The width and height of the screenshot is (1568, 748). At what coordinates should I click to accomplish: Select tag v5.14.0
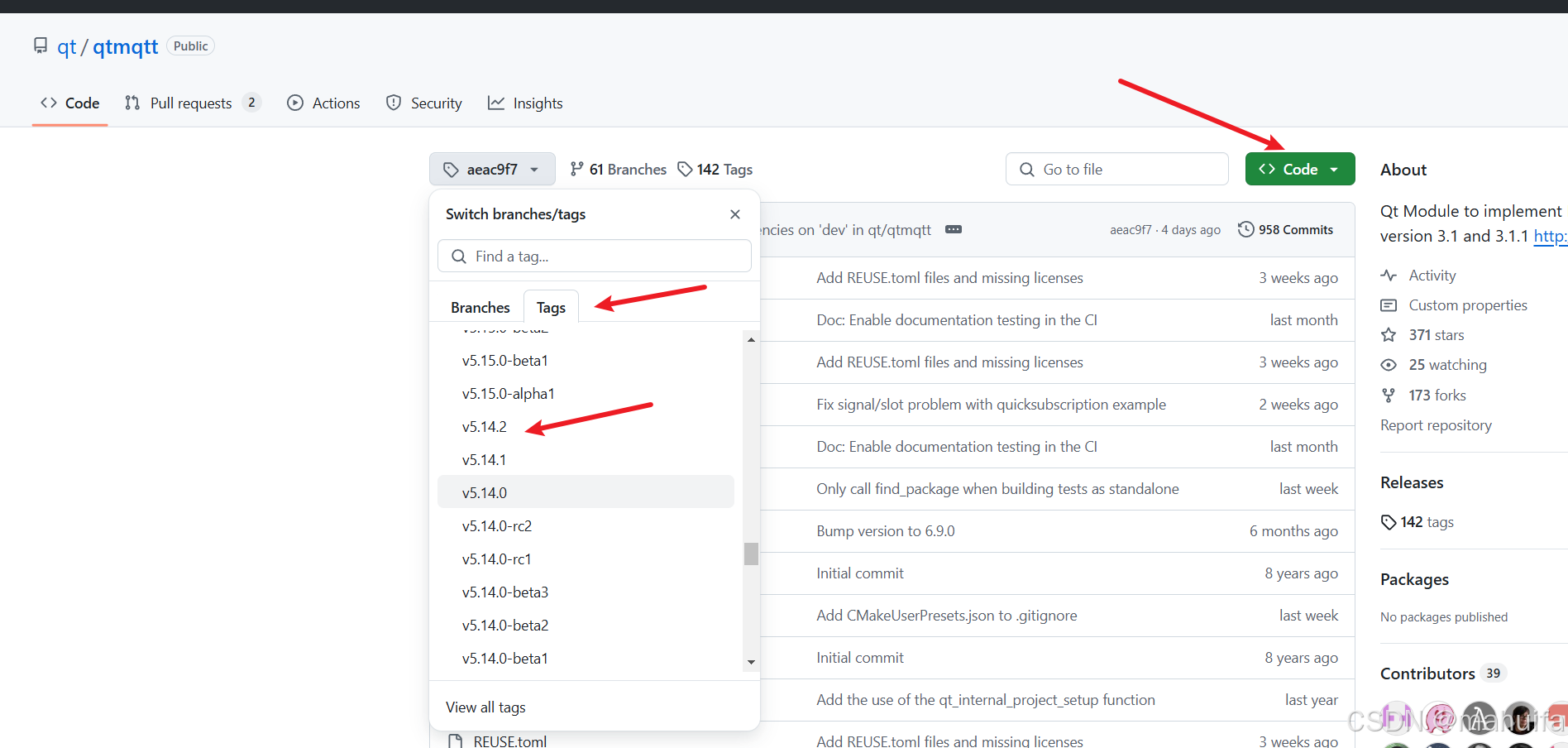tap(586, 491)
